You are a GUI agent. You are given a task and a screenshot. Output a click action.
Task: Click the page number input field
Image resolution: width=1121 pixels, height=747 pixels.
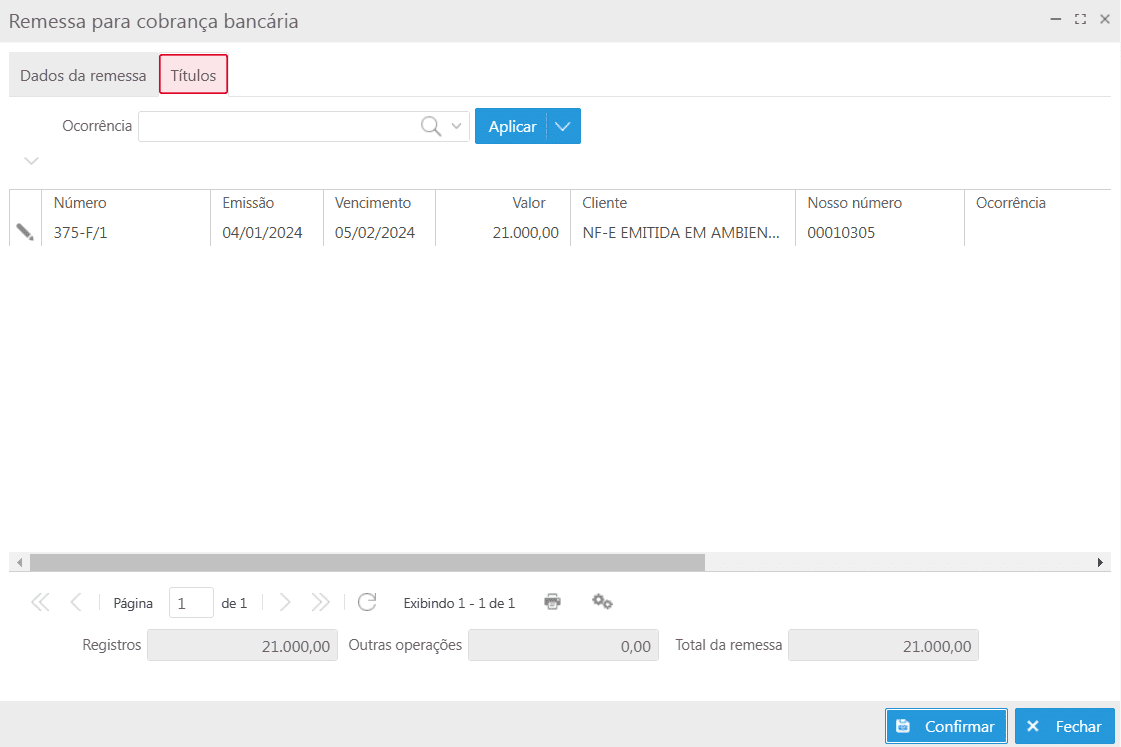[x=190, y=603]
